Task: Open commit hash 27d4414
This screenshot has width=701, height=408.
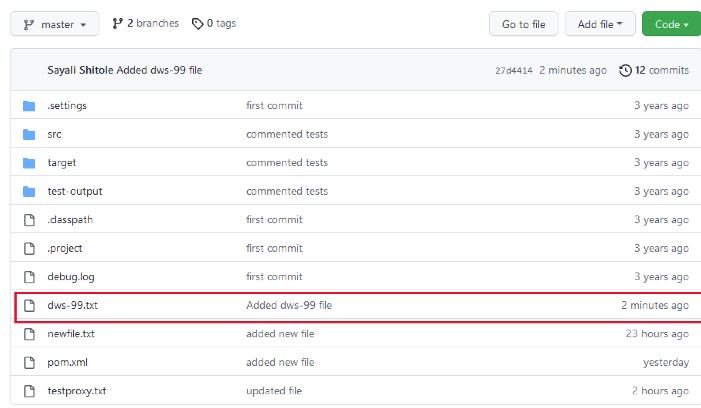Action: point(514,71)
